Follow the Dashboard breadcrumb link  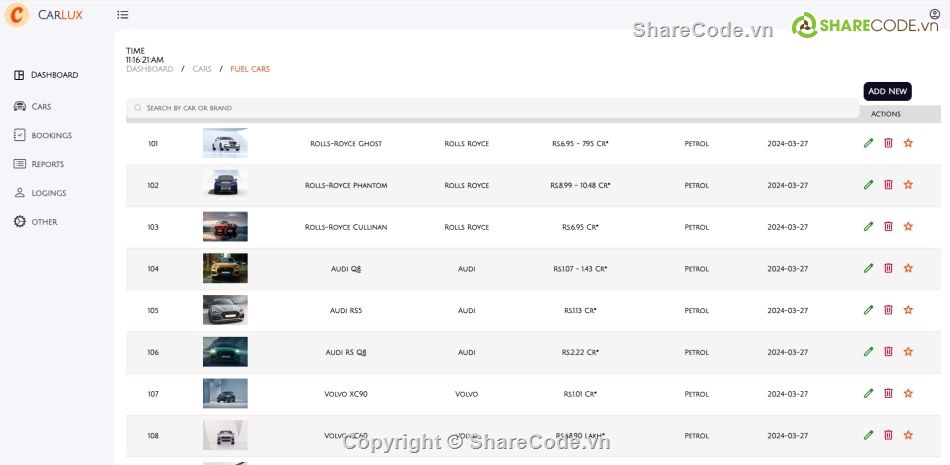click(x=150, y=69)
